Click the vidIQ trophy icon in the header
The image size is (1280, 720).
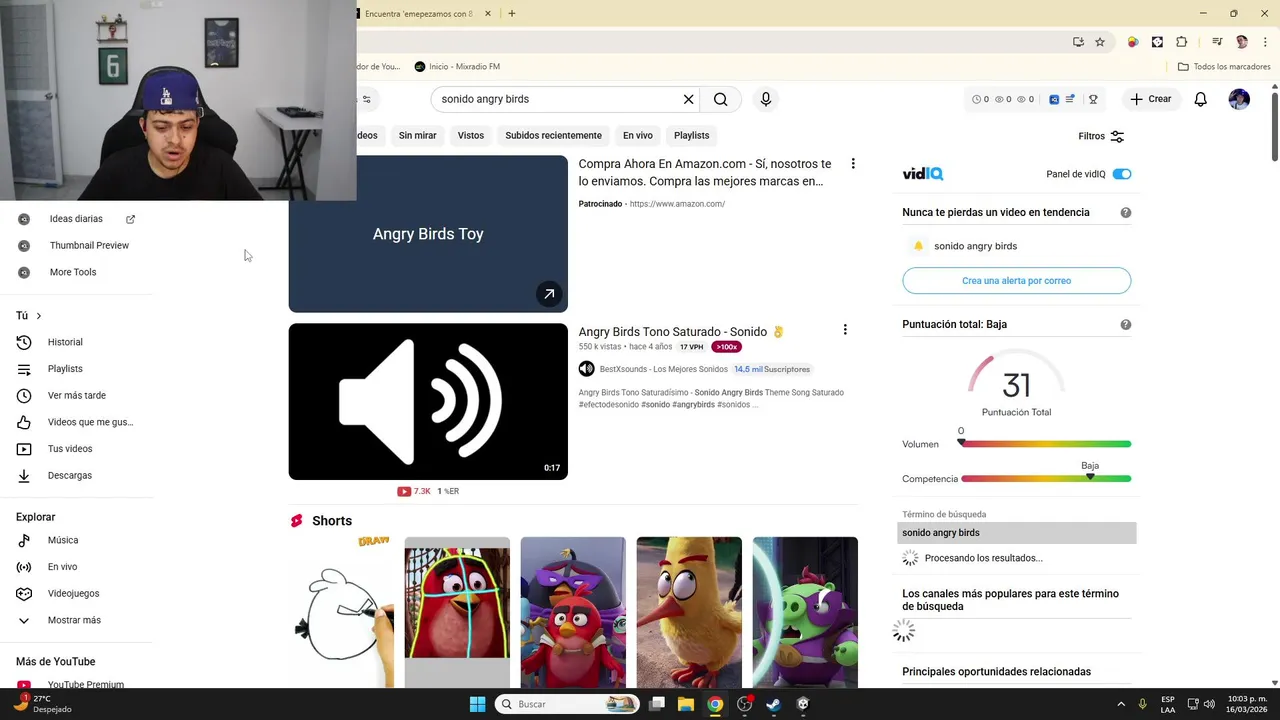1093,99
